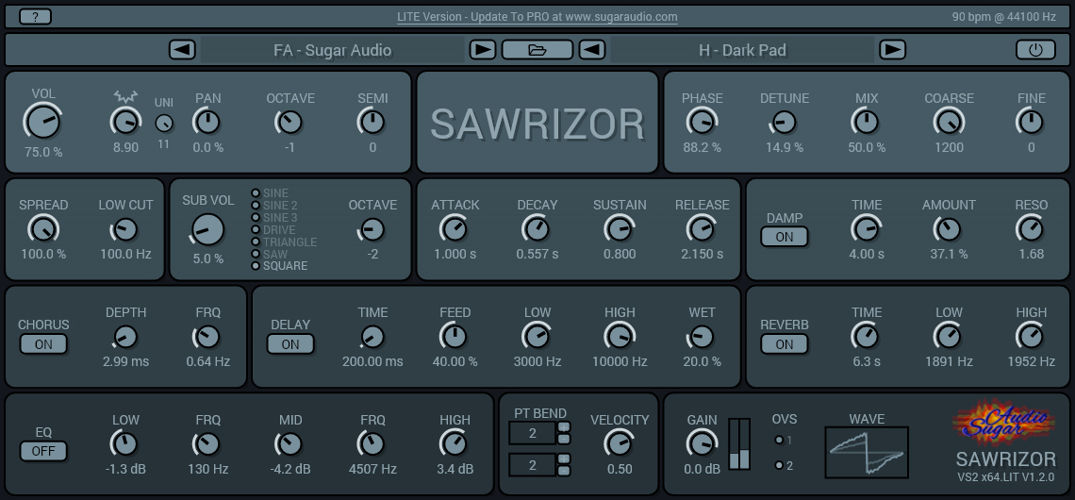The image size is (1075, 500).
Task: Open the preset folder browser
Action: pos(538,50)
